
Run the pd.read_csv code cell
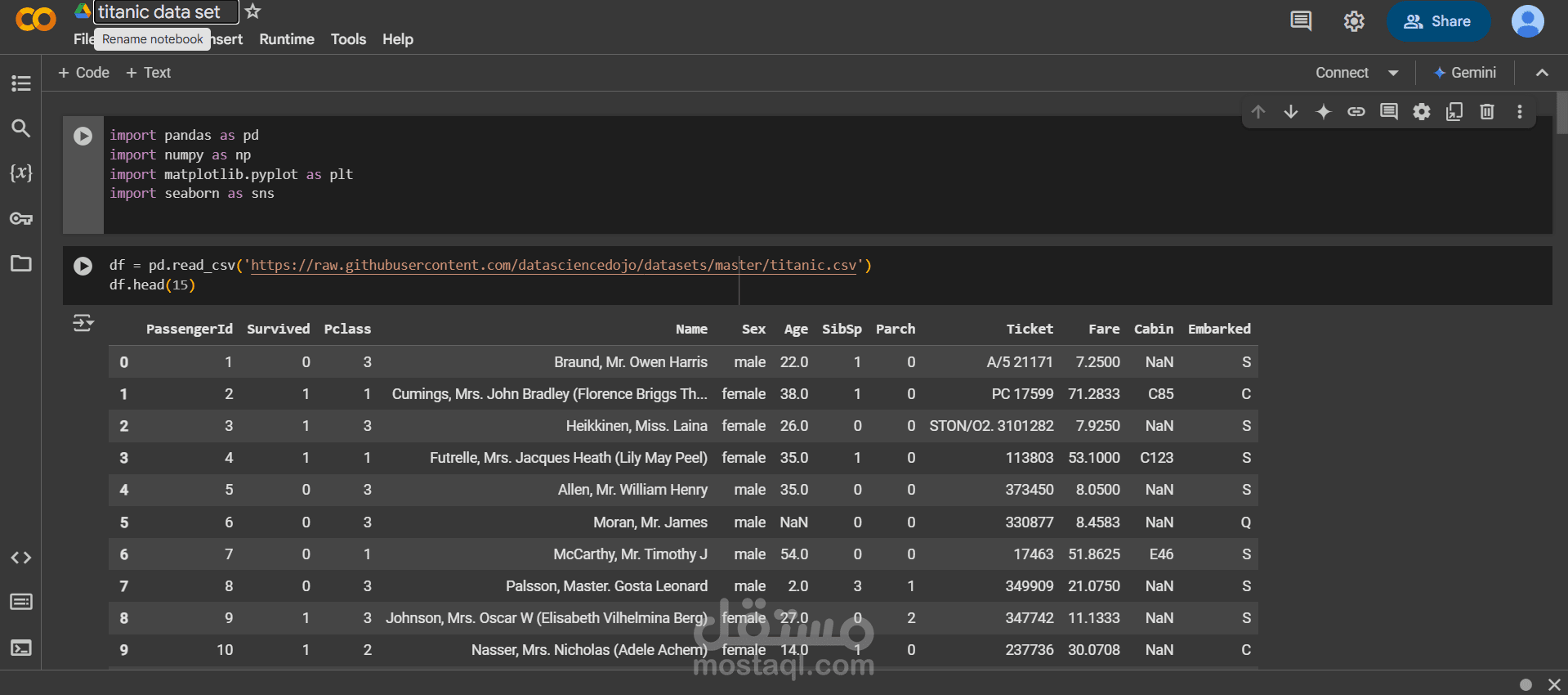[83, 266]
